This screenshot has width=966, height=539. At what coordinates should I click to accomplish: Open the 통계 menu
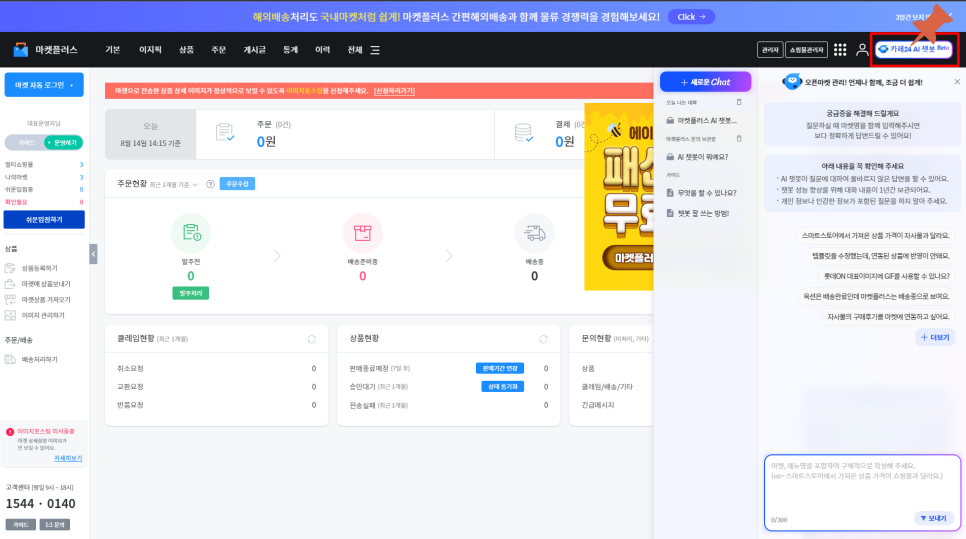pyautogui.click(x=290, y=50)
